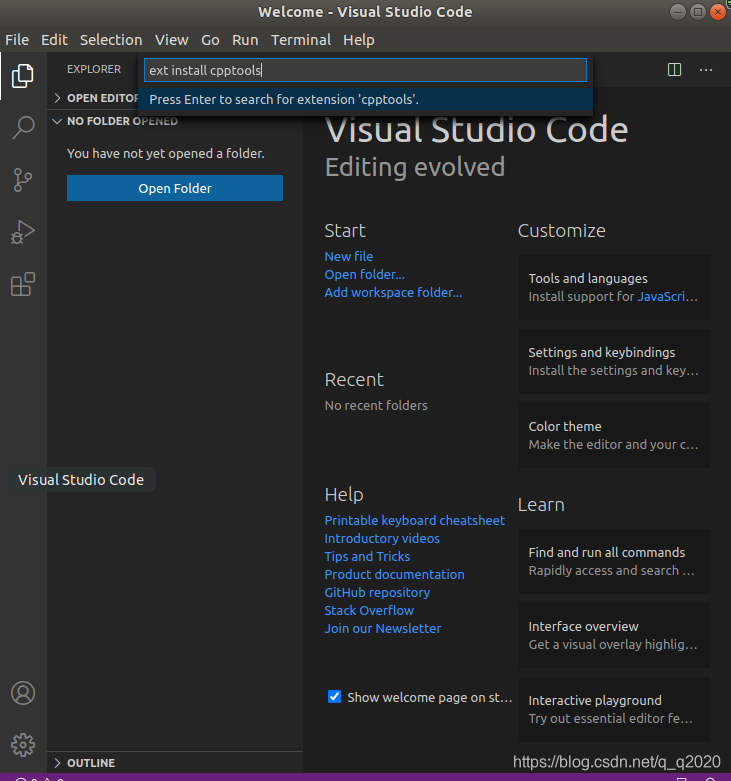The image size is (731, 781).
Task: Open the Run menu
Action: tap(245, 40)
